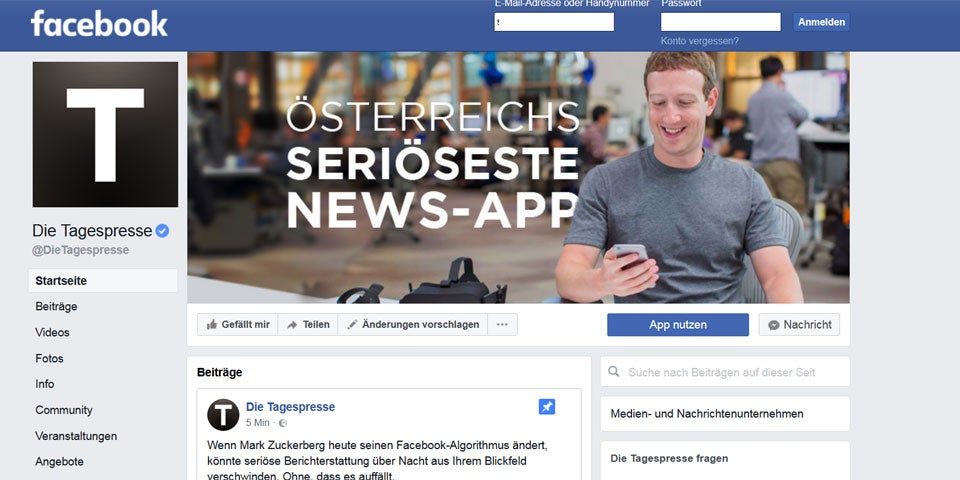This screenshot has width=960, height=480.
Task: Click the large T profile picture
Action: (105, 134)
